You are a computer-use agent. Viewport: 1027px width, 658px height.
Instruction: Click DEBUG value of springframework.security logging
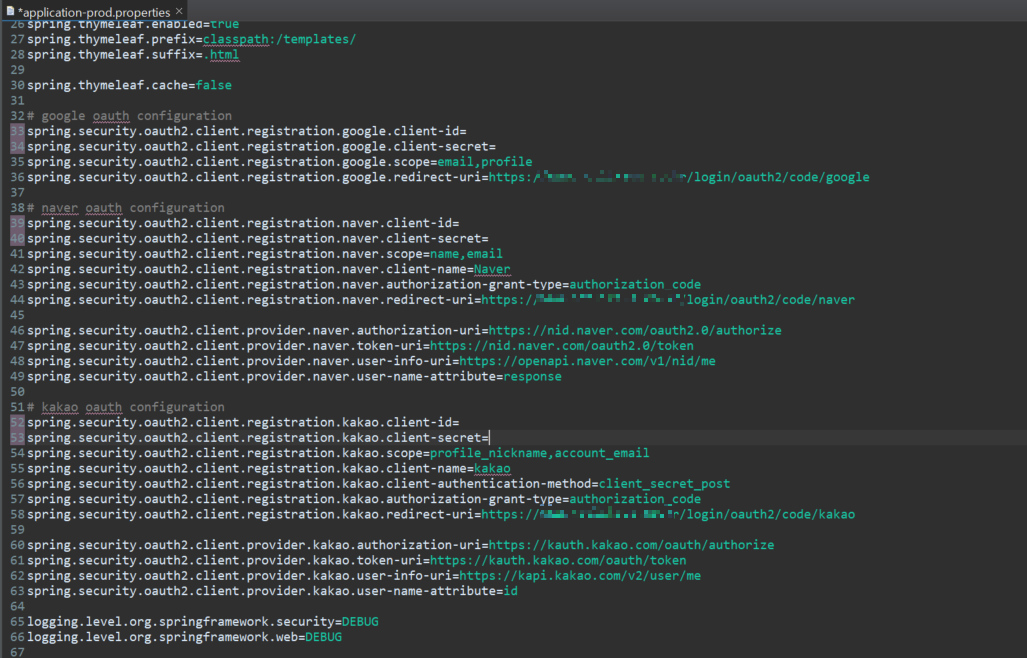coord(360,622)
